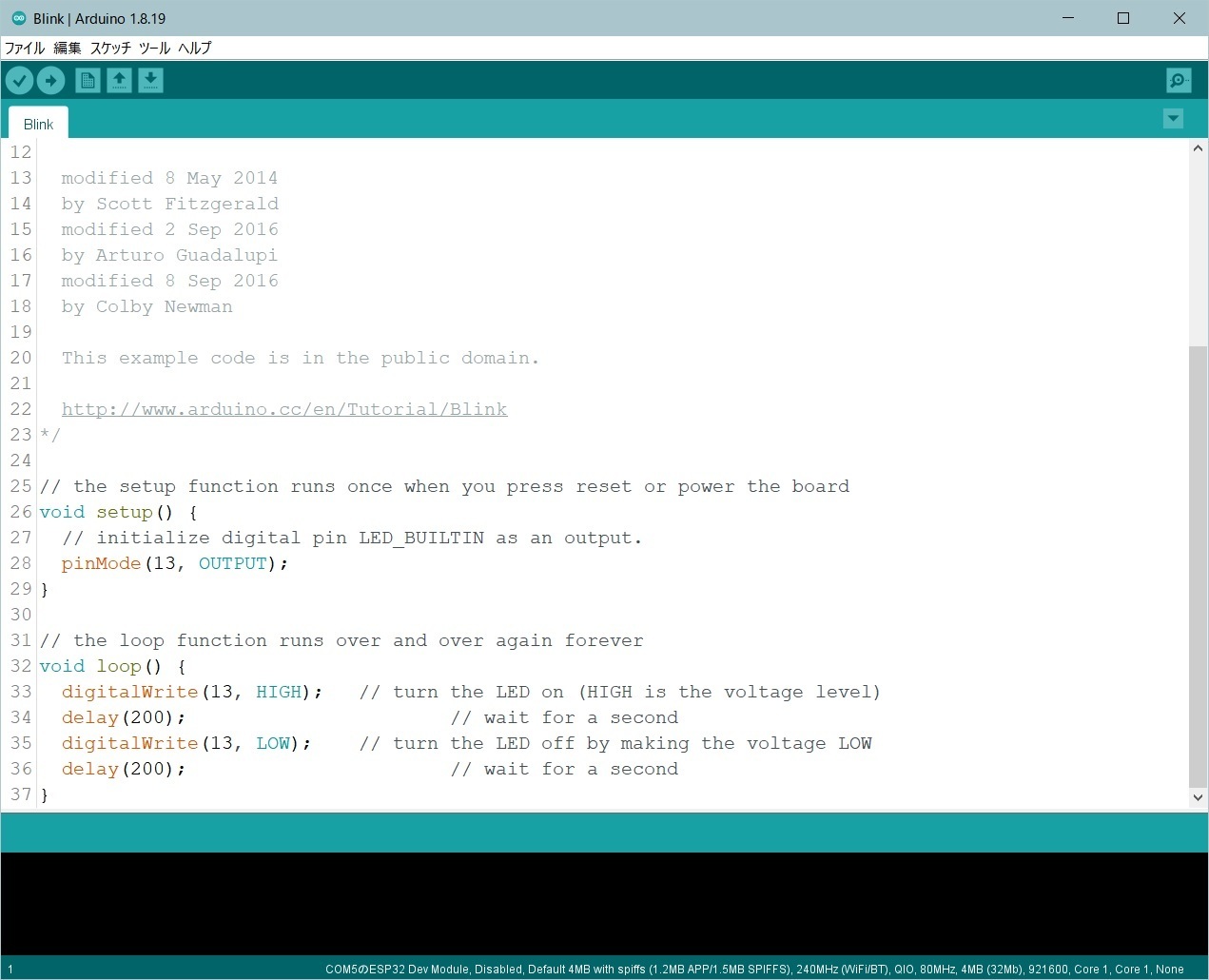Click the Verify sketch checkmark icon
This screenshot has width=1209, height=980.
(x=19, y=81)
